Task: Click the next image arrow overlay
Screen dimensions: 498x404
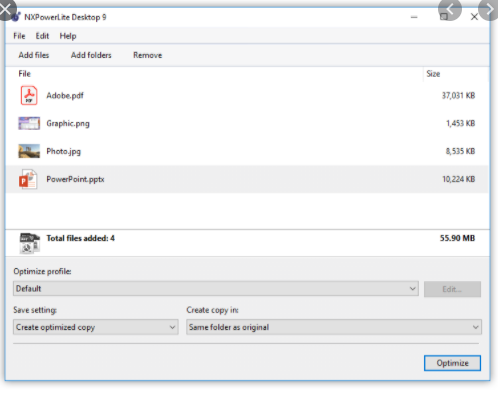Action: 488,9
